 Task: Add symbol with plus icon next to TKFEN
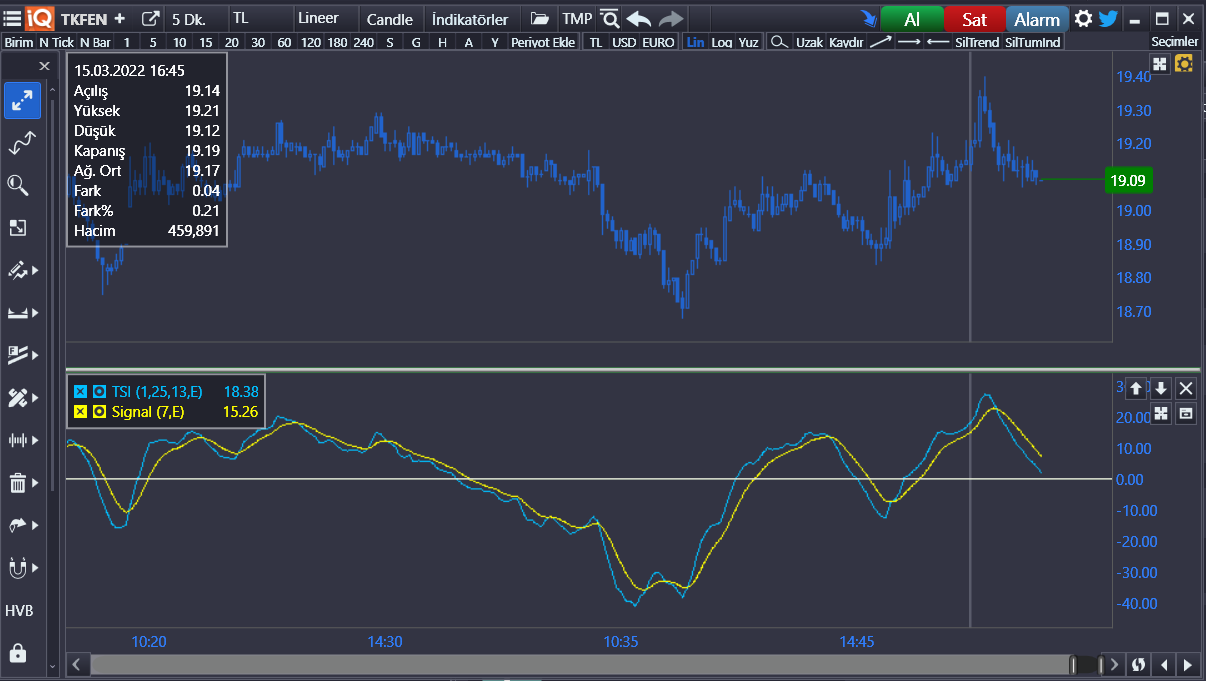click(120, 19)
